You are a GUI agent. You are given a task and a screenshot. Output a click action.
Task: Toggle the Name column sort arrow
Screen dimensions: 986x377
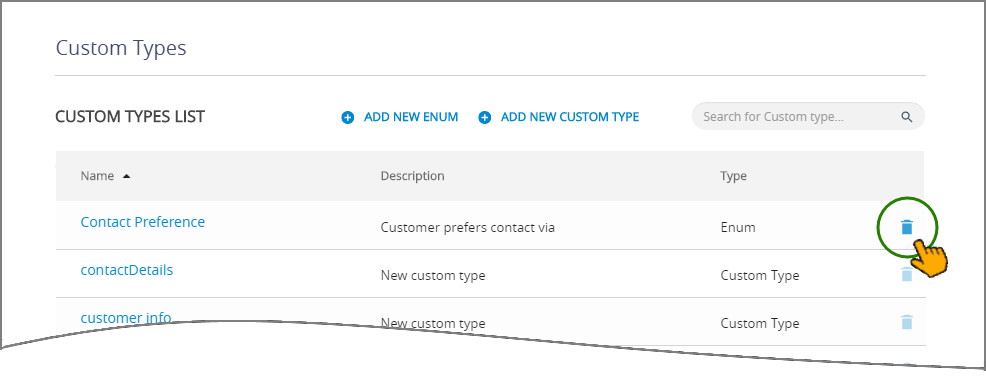126,177
